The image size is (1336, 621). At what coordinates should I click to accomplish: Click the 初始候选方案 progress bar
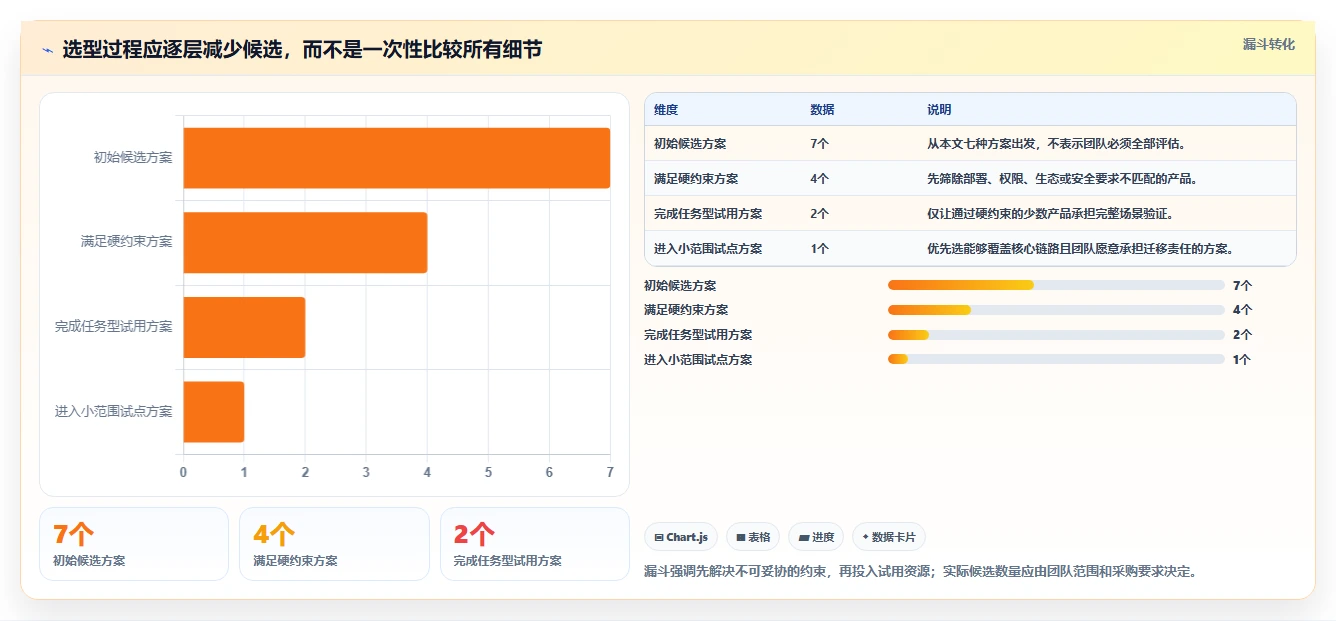1056,285
